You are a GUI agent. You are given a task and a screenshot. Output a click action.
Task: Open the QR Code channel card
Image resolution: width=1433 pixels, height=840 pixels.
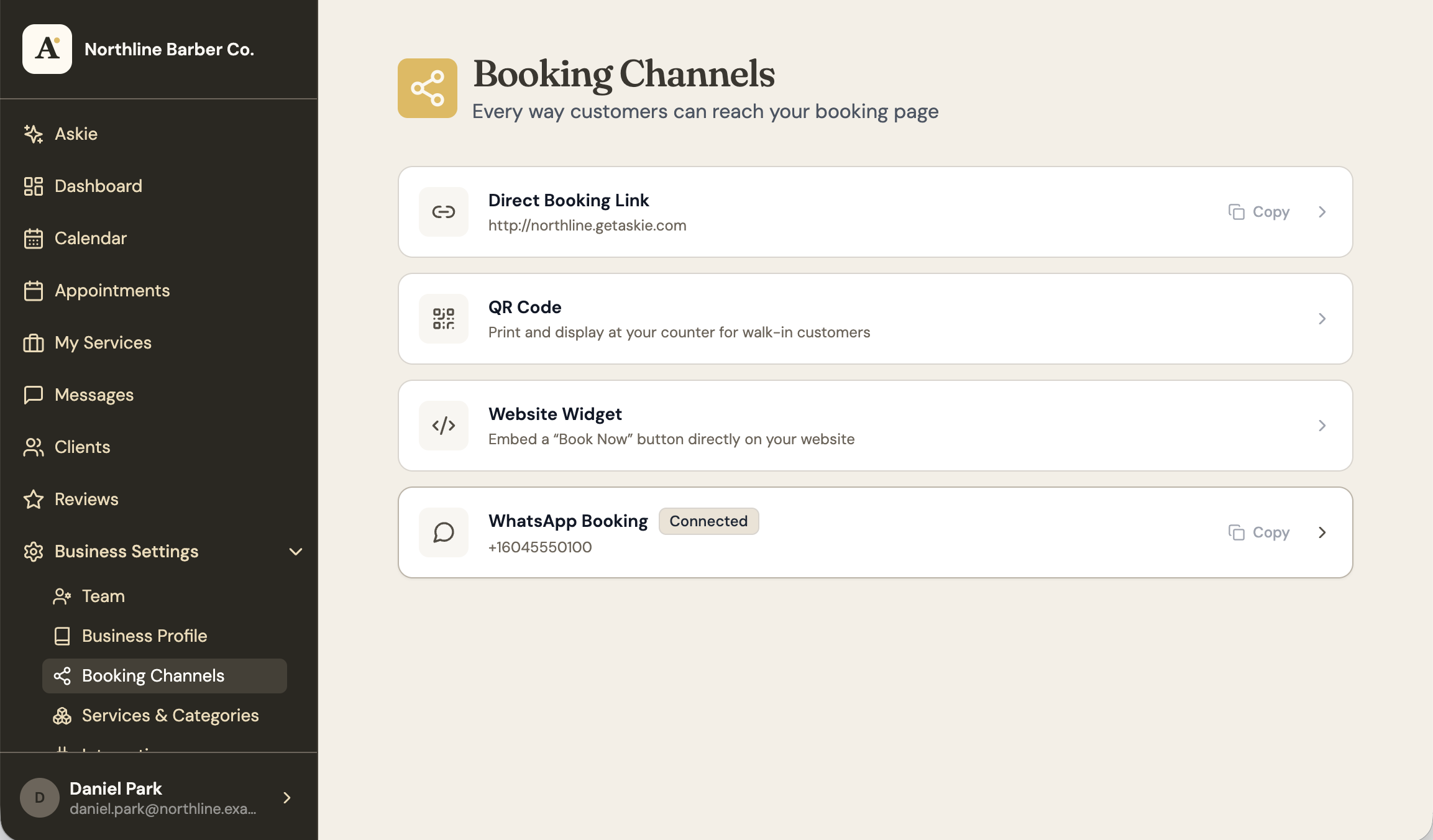tap(875, 319)
